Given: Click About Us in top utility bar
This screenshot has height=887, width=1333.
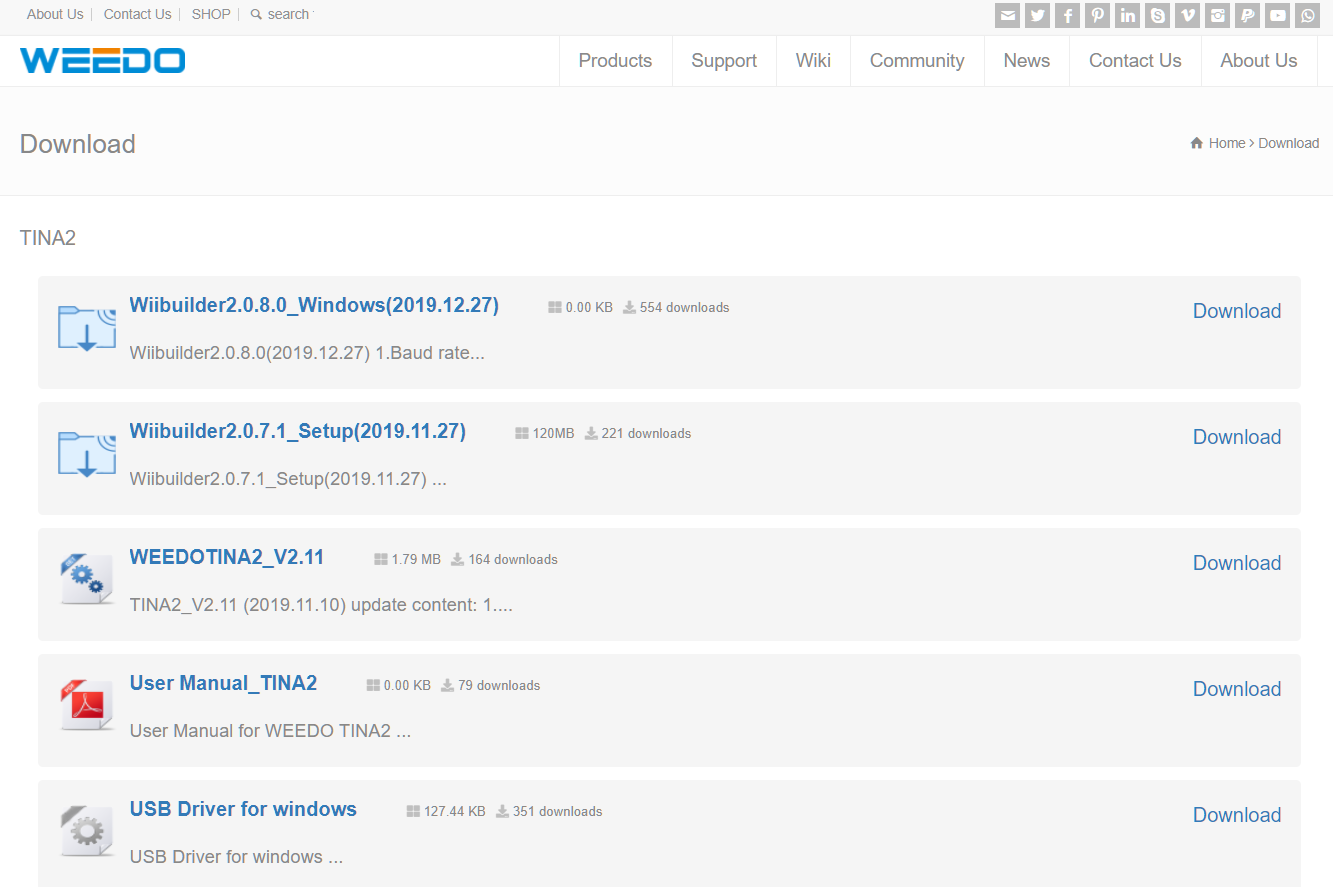Looking at the screenshot, I should click(x=55, y=14).
